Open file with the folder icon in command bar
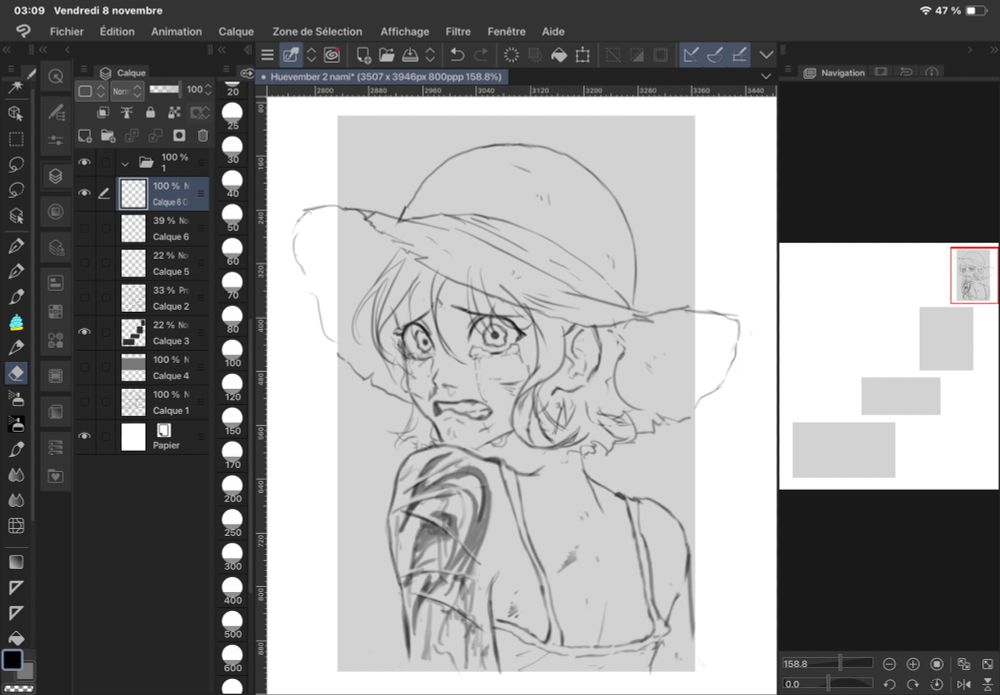This screenshot has height=695, width=1000. point(386,55)
